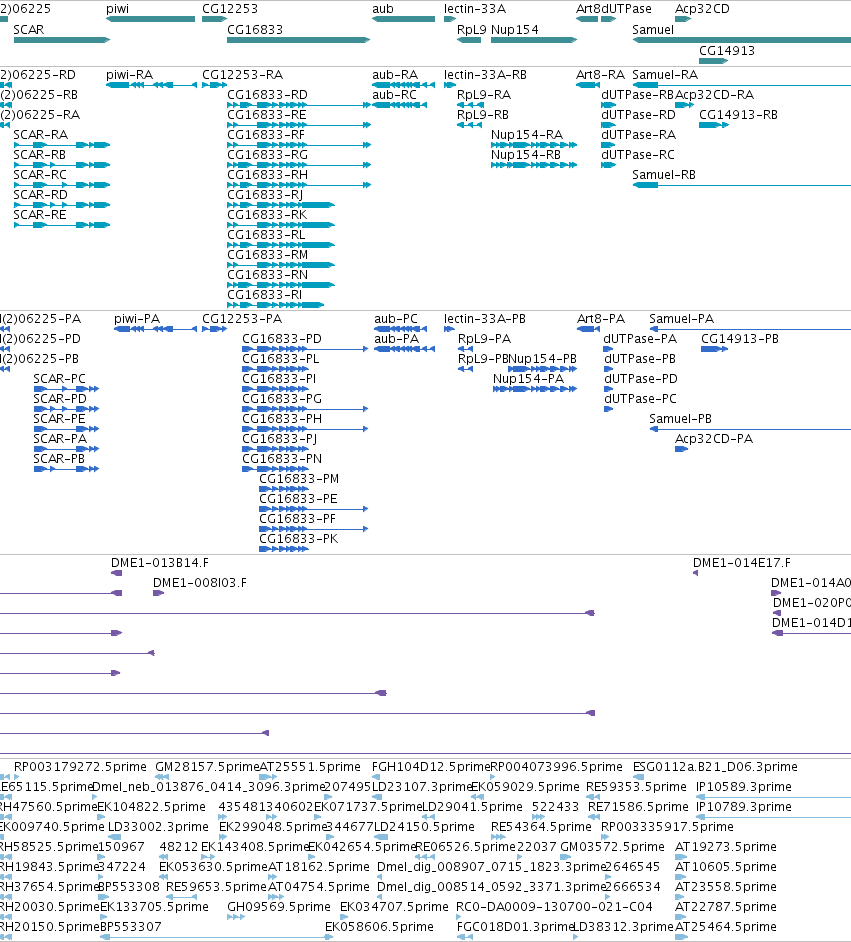
Task: Select the SCAR gene label in top track
Action: [x=29, y=29]
